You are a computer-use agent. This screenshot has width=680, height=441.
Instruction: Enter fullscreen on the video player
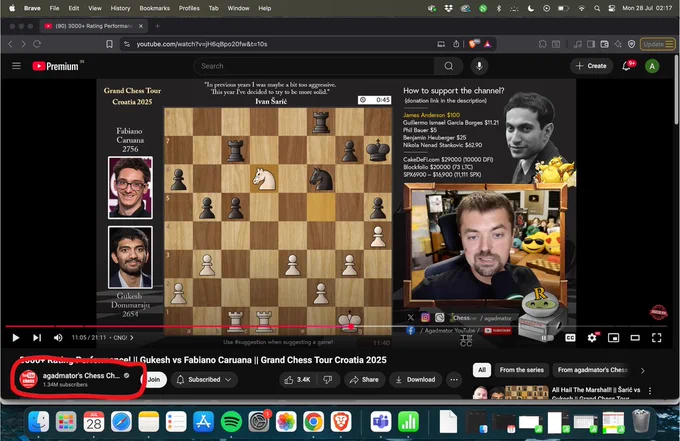pyautogui.click(x=657, y=337)
